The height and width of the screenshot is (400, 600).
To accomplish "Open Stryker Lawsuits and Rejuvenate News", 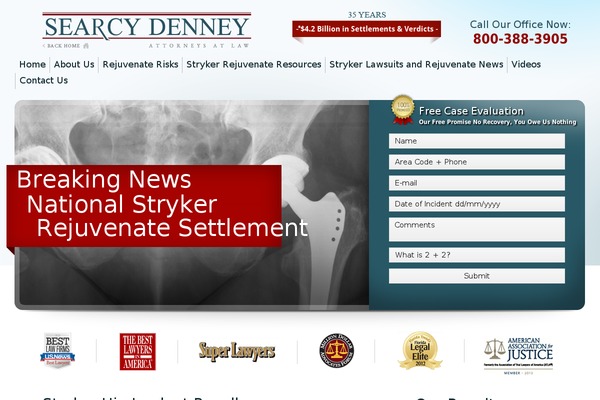I will point(416,64).
